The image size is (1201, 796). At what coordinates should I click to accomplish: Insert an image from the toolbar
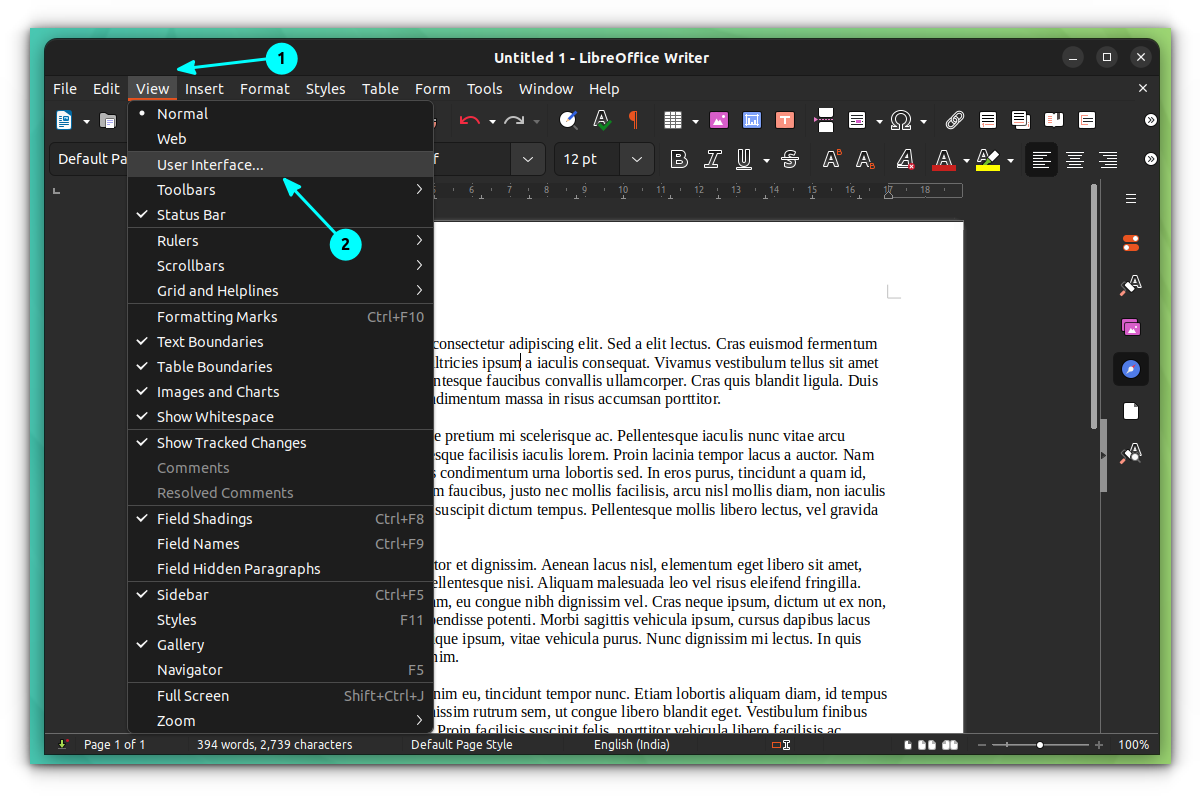click(x=719, y=121)
